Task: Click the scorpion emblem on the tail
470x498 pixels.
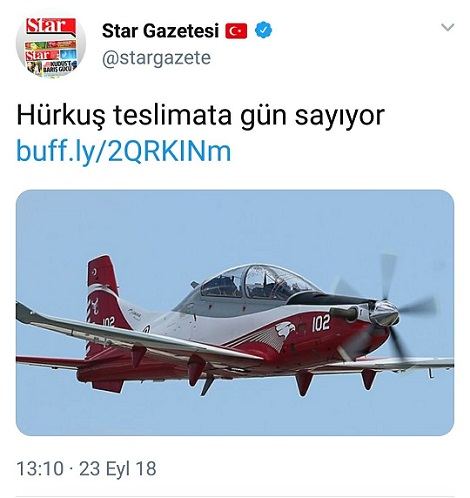Action: [x=94, y=306]
